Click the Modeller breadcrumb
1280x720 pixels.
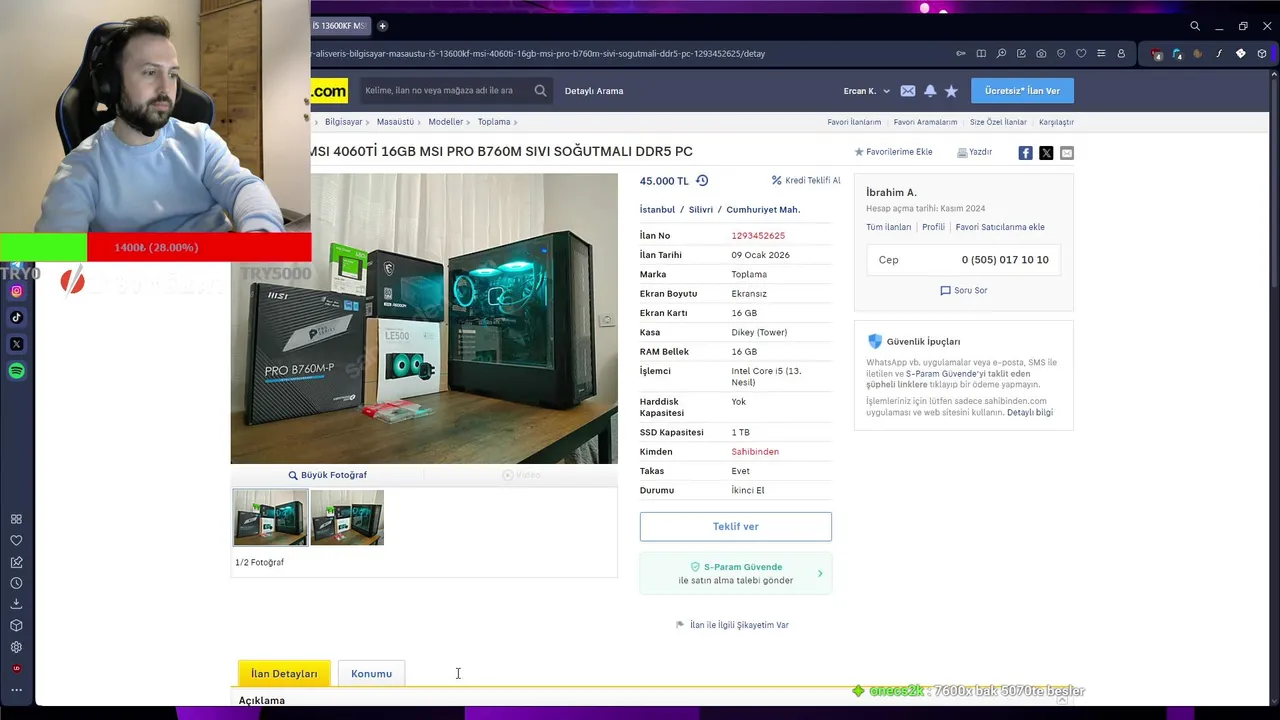446,122
